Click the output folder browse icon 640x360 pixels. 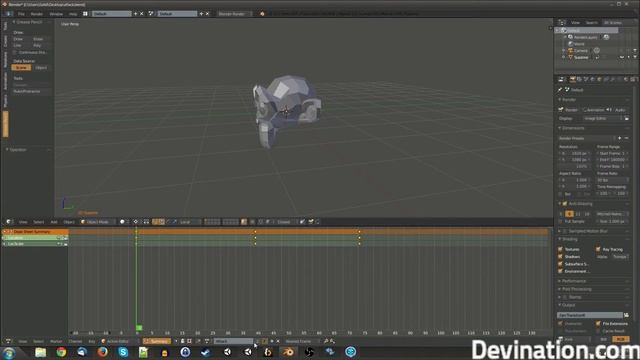point(626,316)
